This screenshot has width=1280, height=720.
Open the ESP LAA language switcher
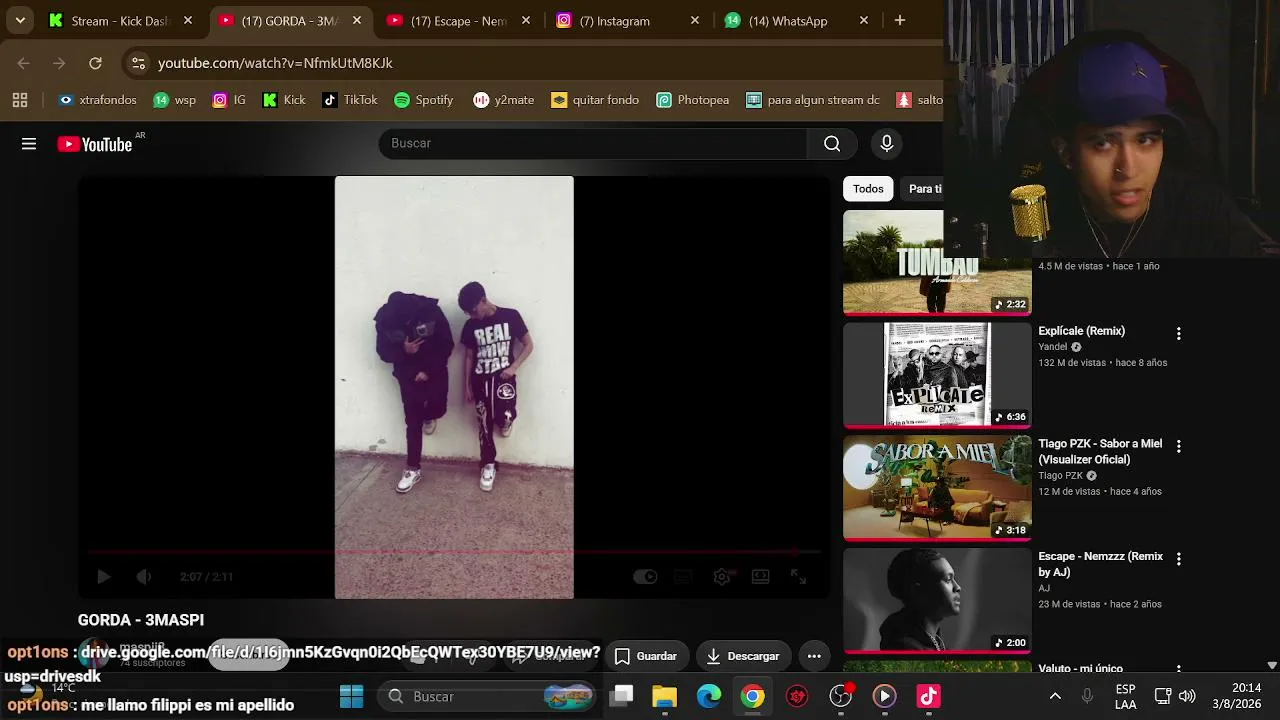point(1126,696)
